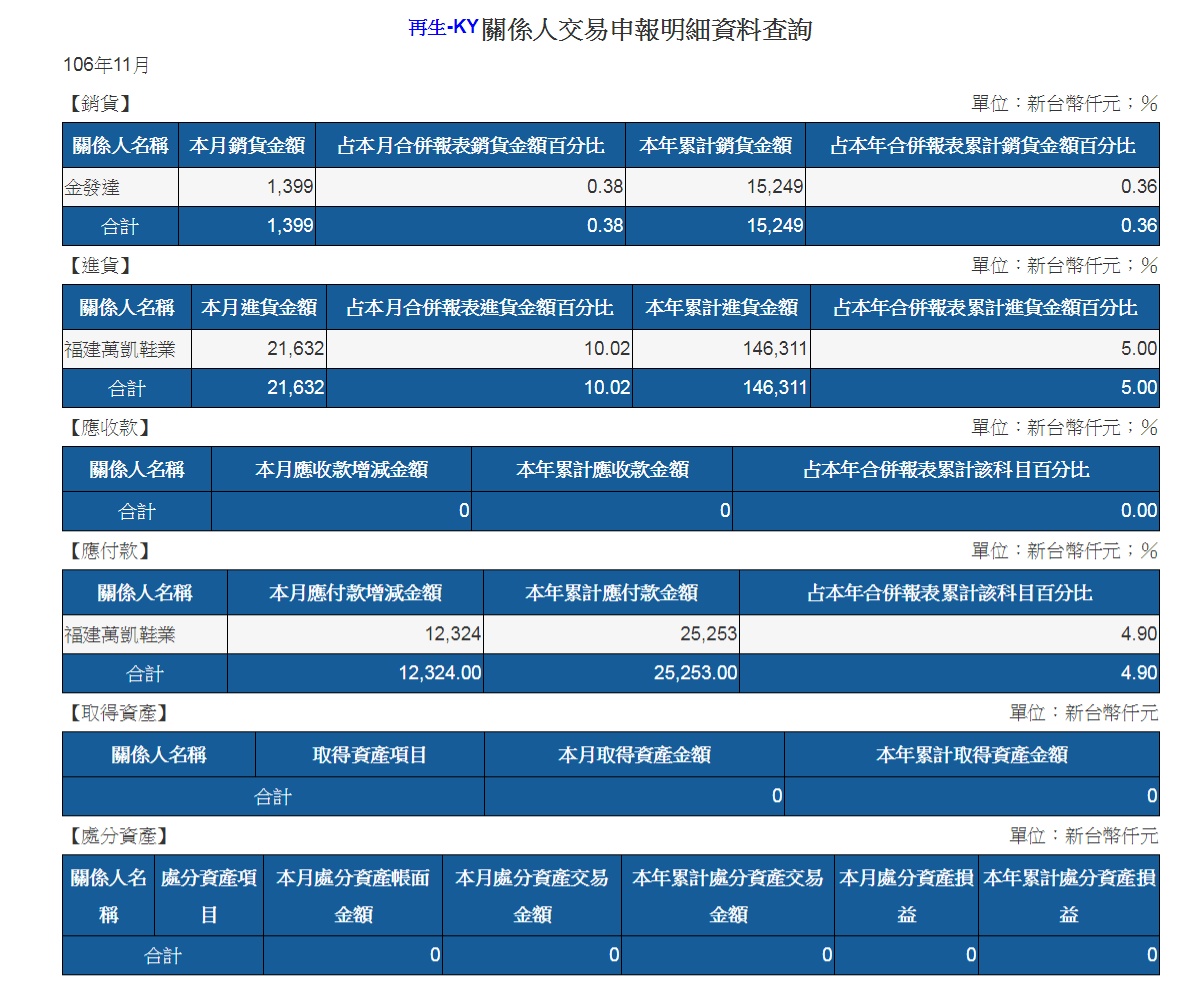Select 25,253.00 in payables 合計 row

coord(696,673)
